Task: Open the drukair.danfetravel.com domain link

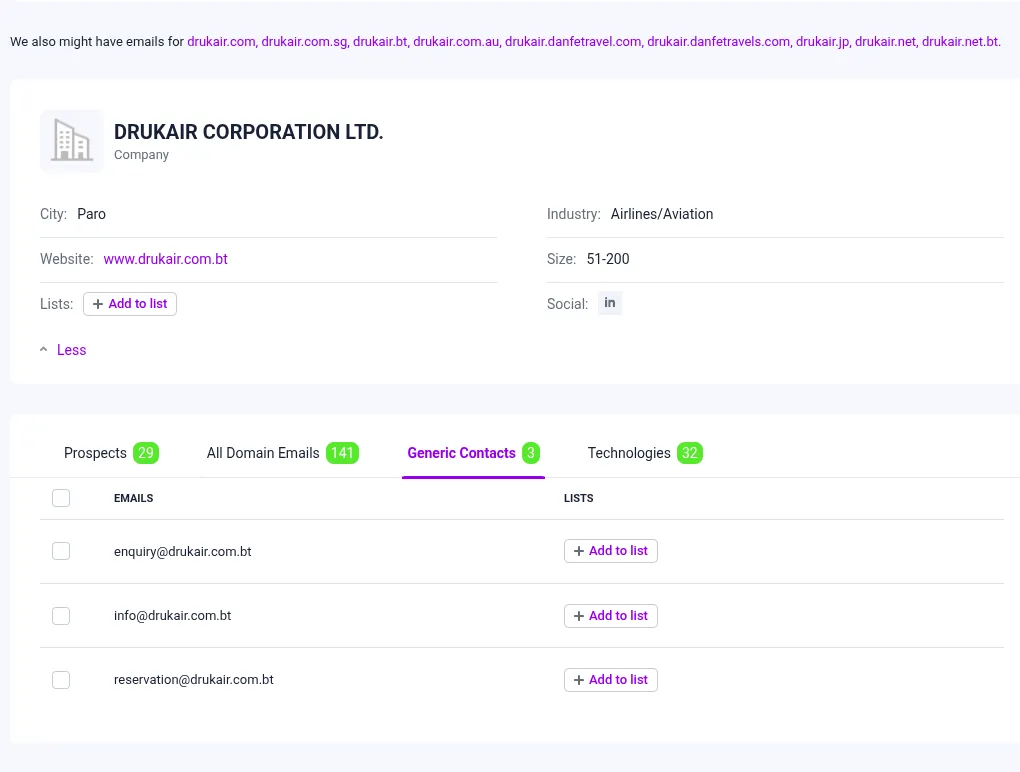Action: pos(573,42)
